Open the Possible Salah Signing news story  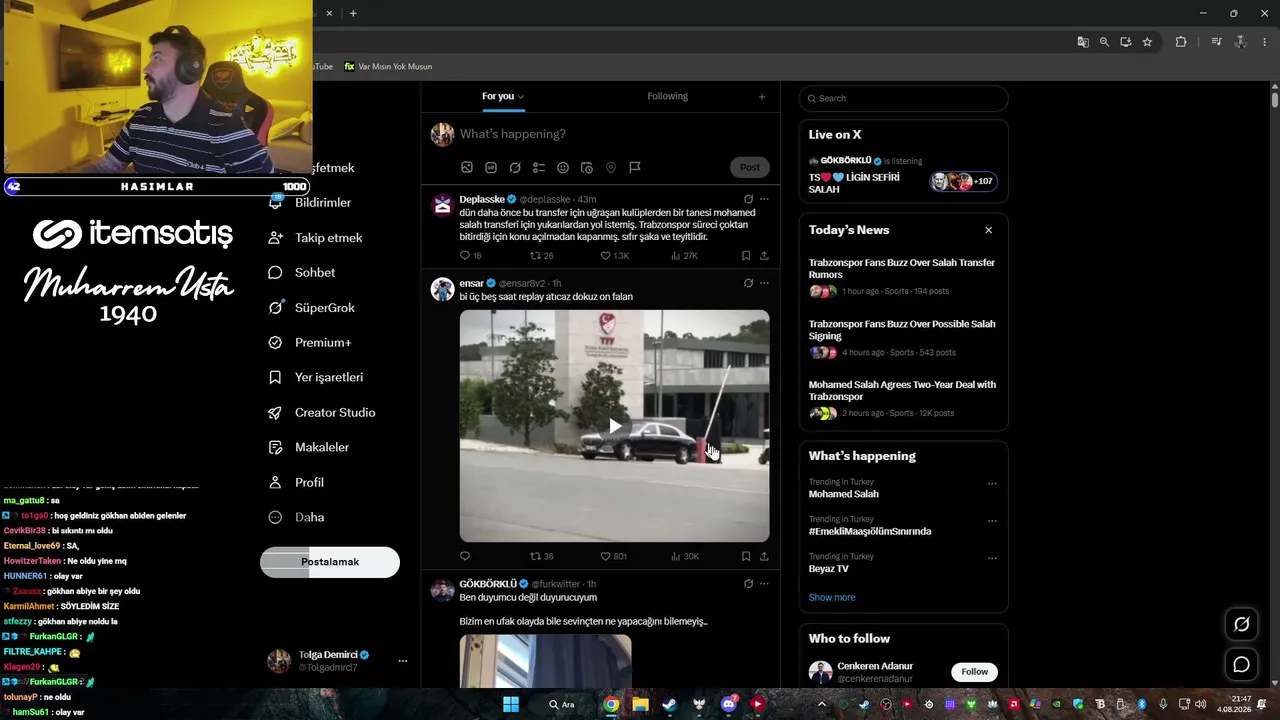pos(902,338)
